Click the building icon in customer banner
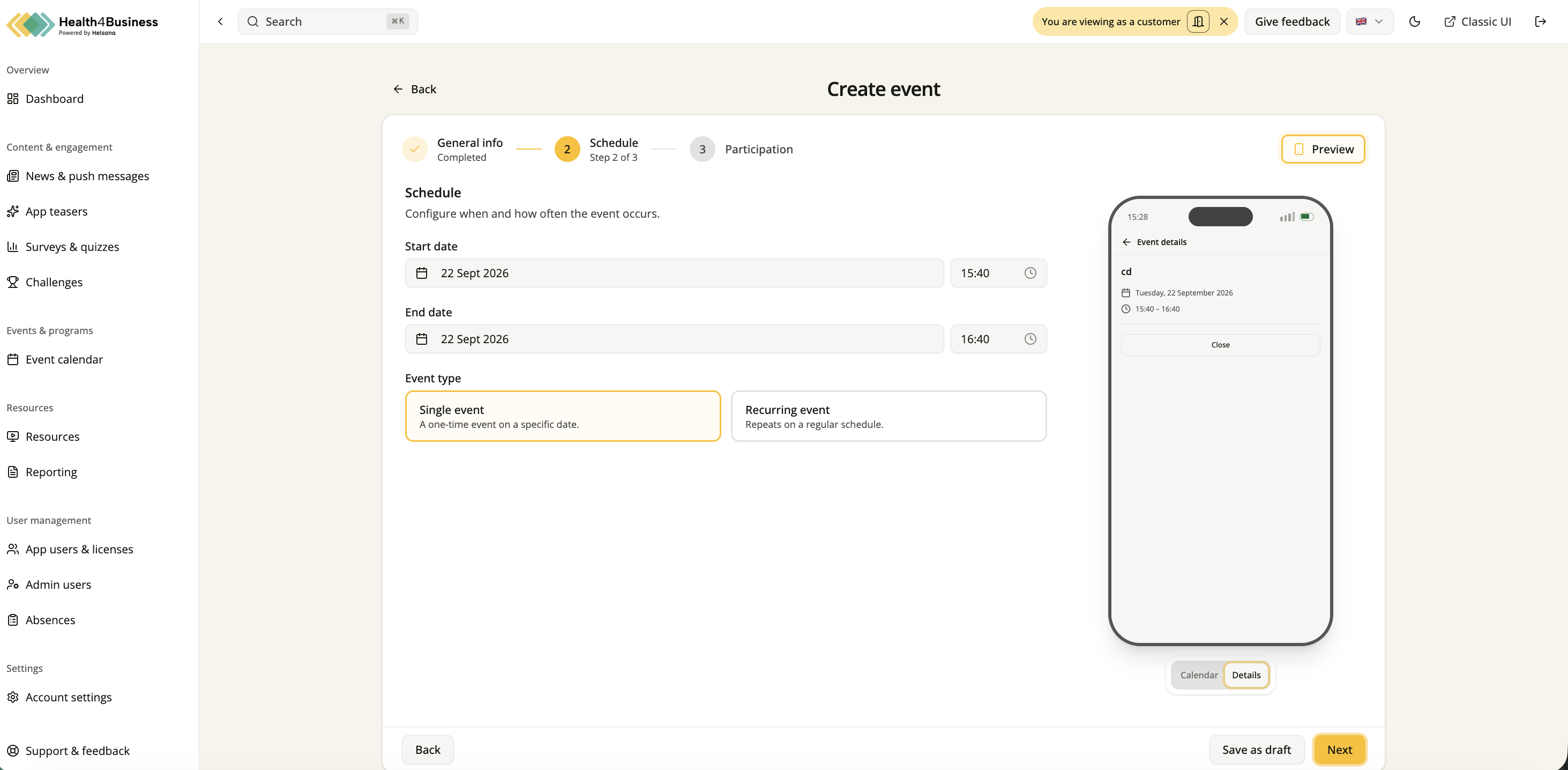1568x770 pixels. click(1198, 21)
